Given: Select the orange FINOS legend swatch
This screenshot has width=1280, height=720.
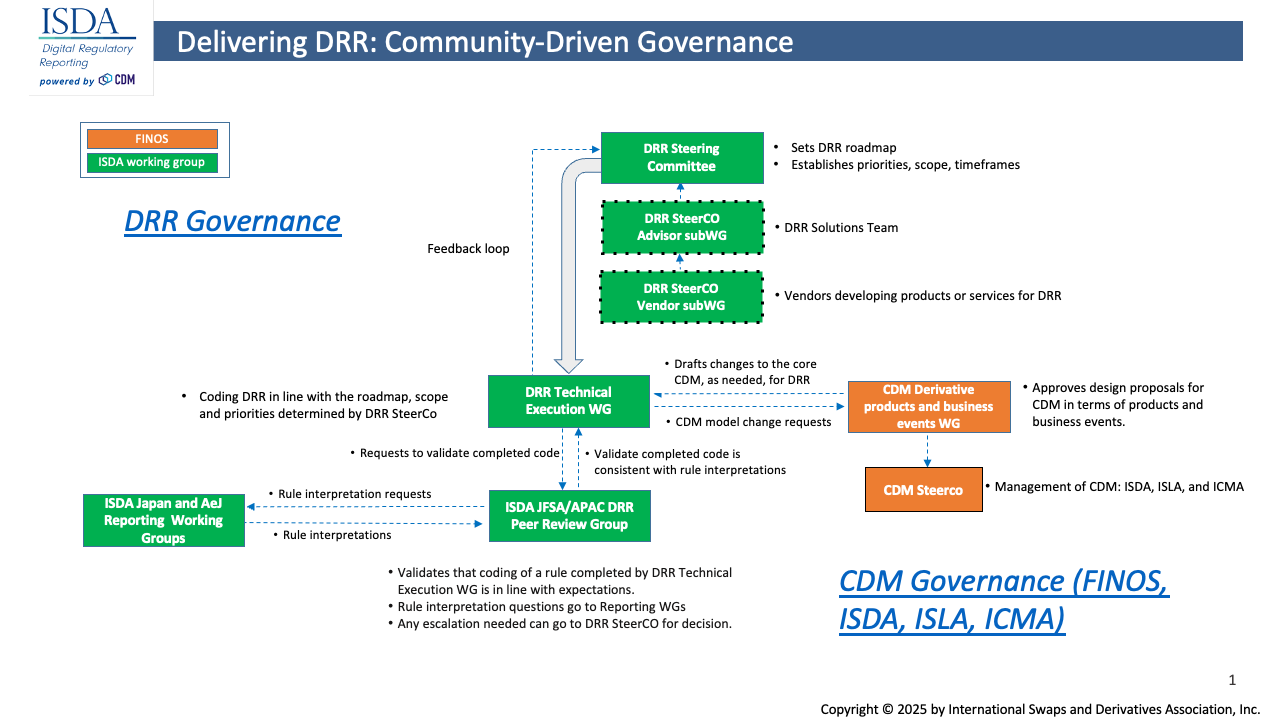Looking at the screenshot, I should click(152, 139).
